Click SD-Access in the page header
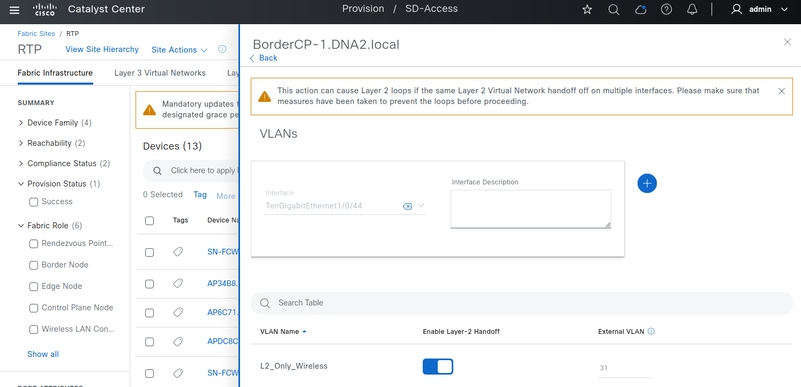801x387 pixels. tap(432, 9)
